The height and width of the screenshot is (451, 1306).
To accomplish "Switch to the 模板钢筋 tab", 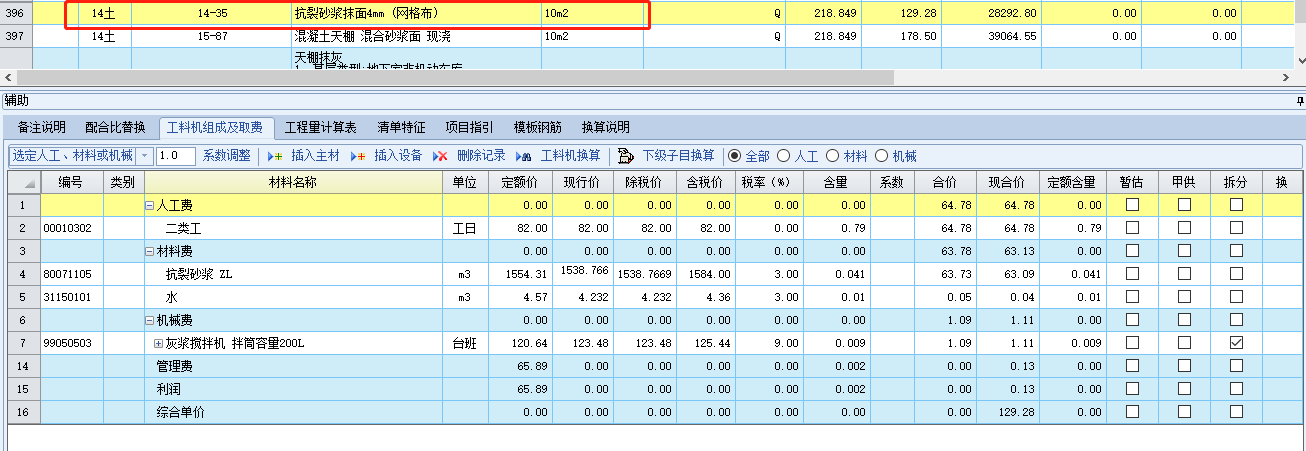I will (538, 128).
